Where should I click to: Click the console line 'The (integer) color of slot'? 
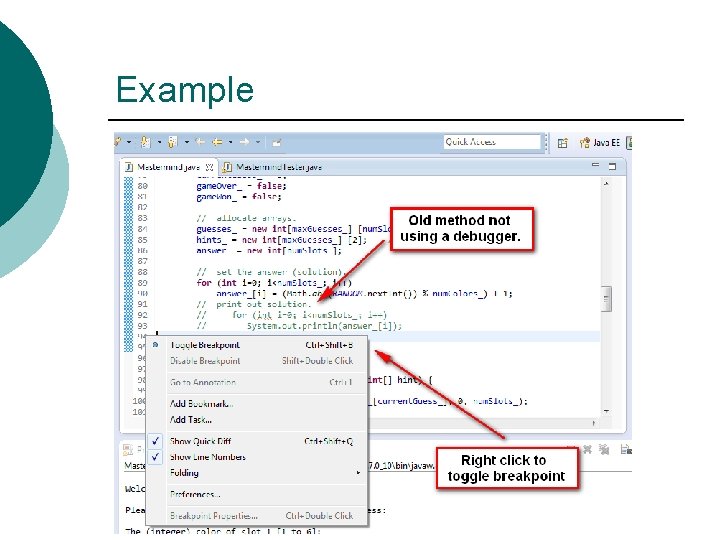pos(222,531)
